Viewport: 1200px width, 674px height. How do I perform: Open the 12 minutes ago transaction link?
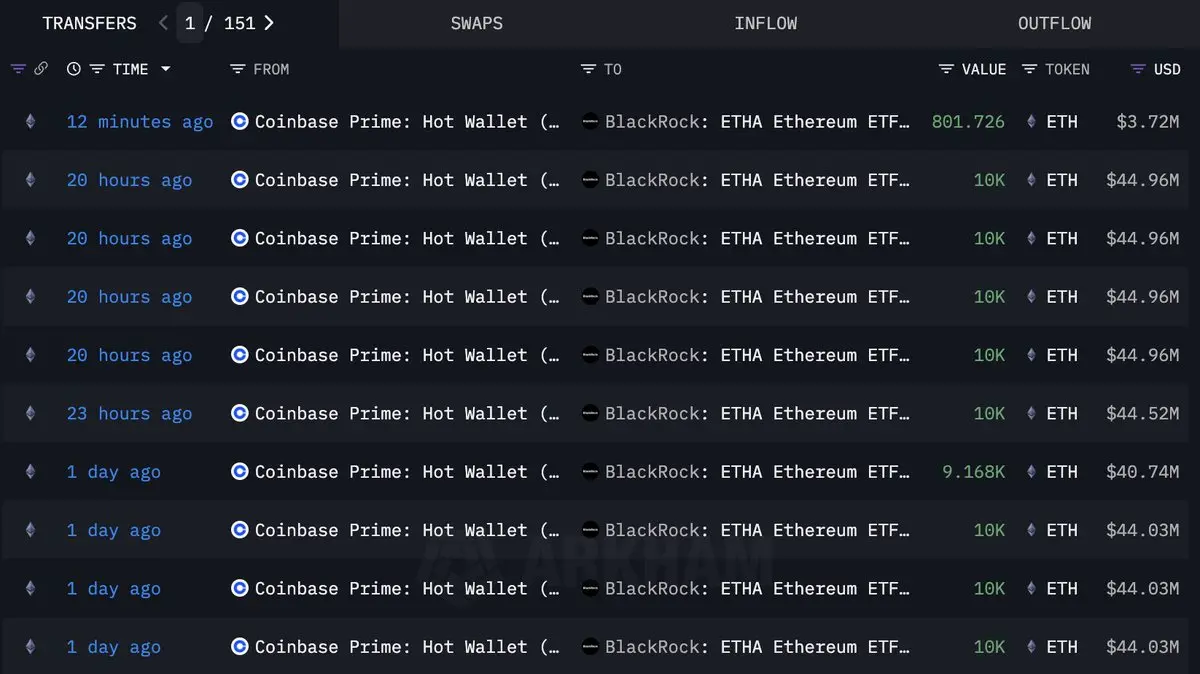click(x=140, y=122)
